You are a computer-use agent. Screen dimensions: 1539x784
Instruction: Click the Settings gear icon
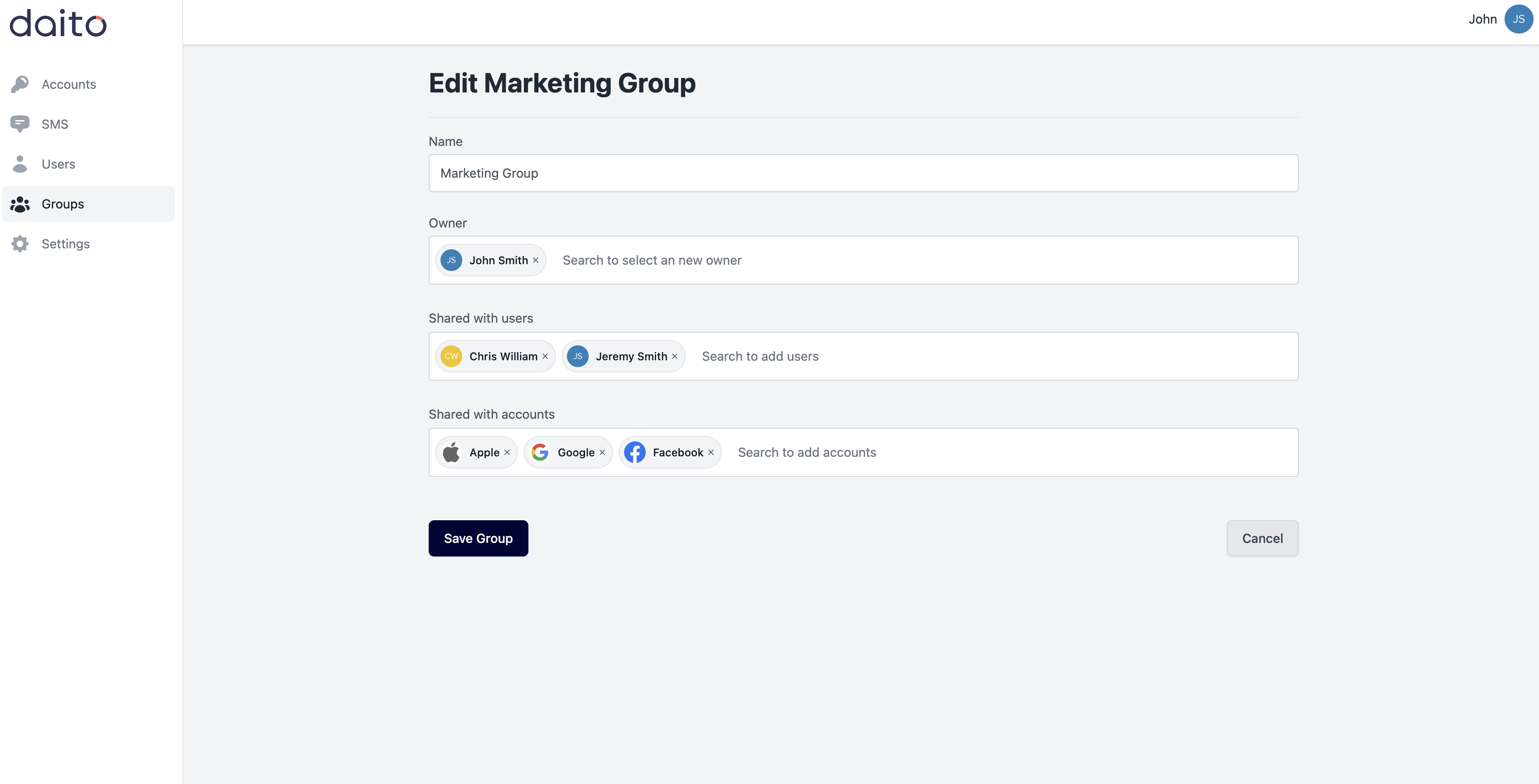tap(20, 244)
